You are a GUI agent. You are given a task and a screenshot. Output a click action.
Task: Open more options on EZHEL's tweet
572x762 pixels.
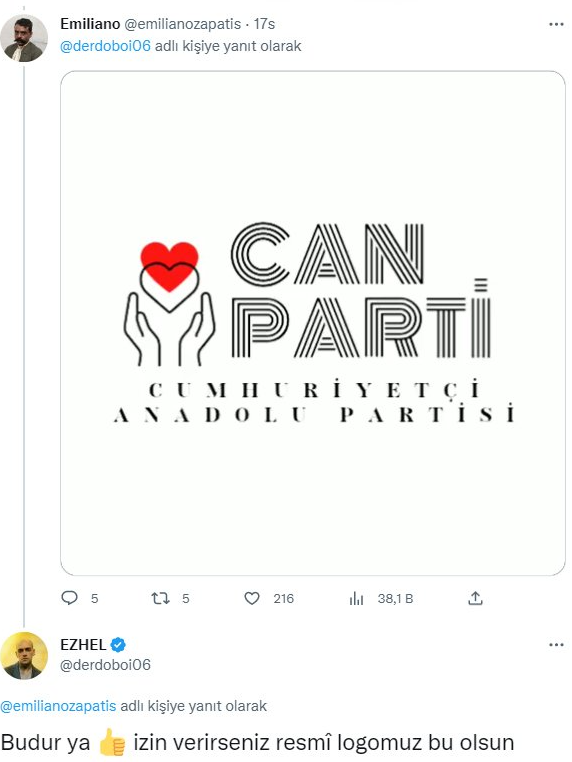[x=556, y=644]
